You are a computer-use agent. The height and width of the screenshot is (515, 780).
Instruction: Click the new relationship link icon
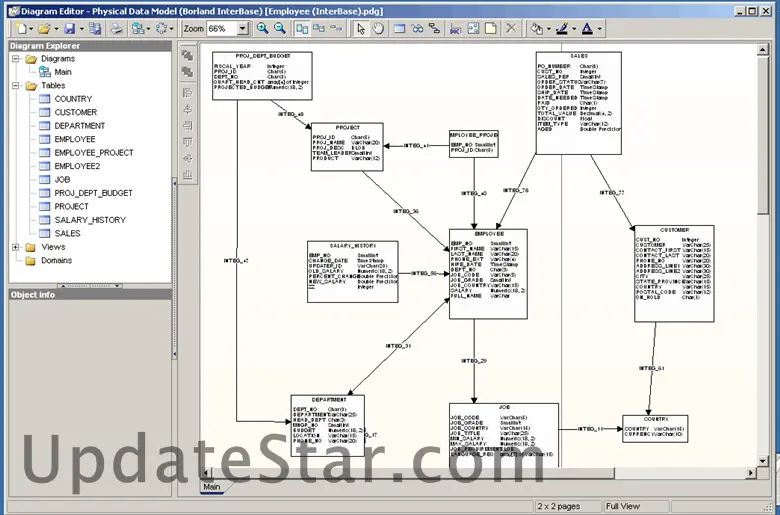click(x=434, y=28)
